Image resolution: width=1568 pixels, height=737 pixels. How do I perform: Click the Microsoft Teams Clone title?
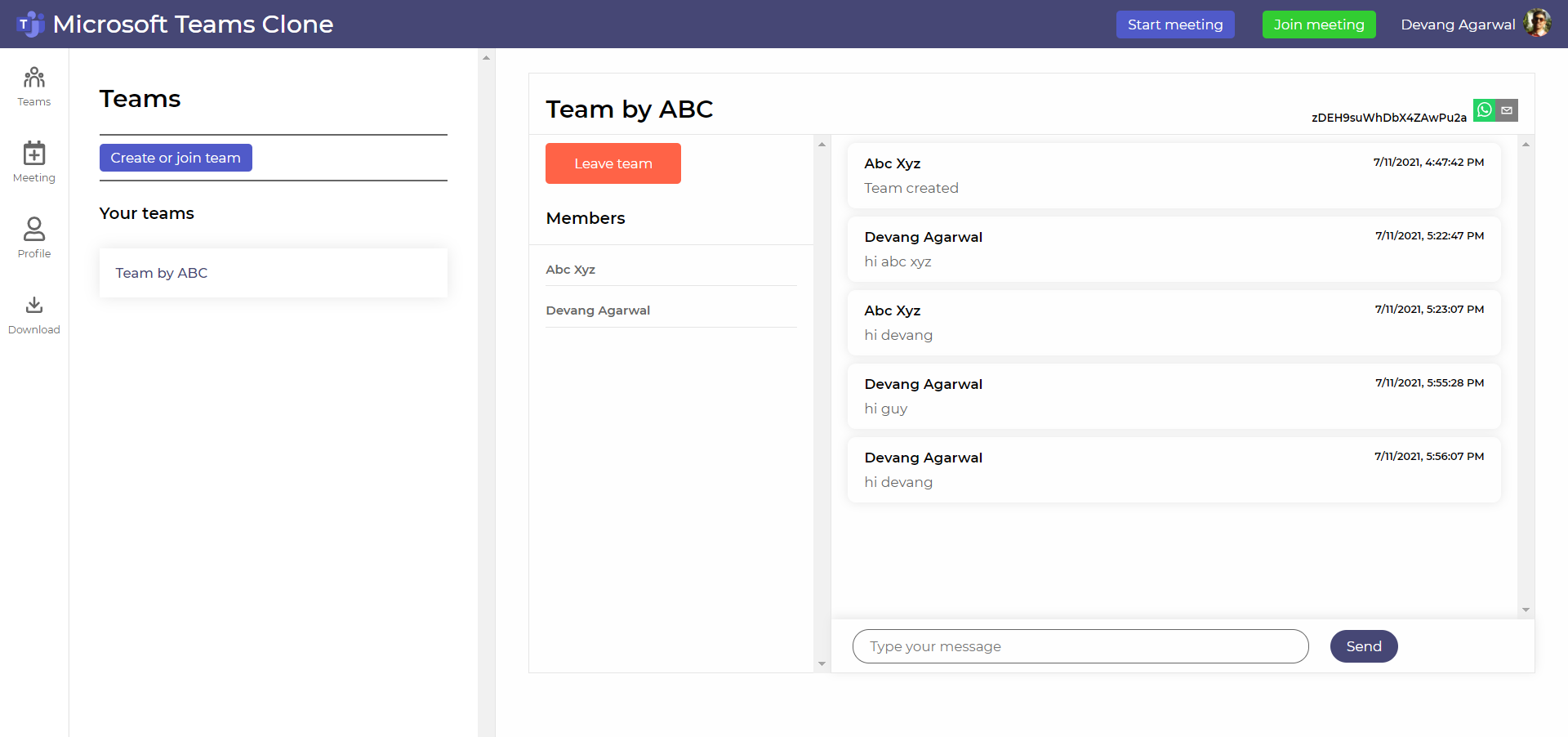point(193,25)
